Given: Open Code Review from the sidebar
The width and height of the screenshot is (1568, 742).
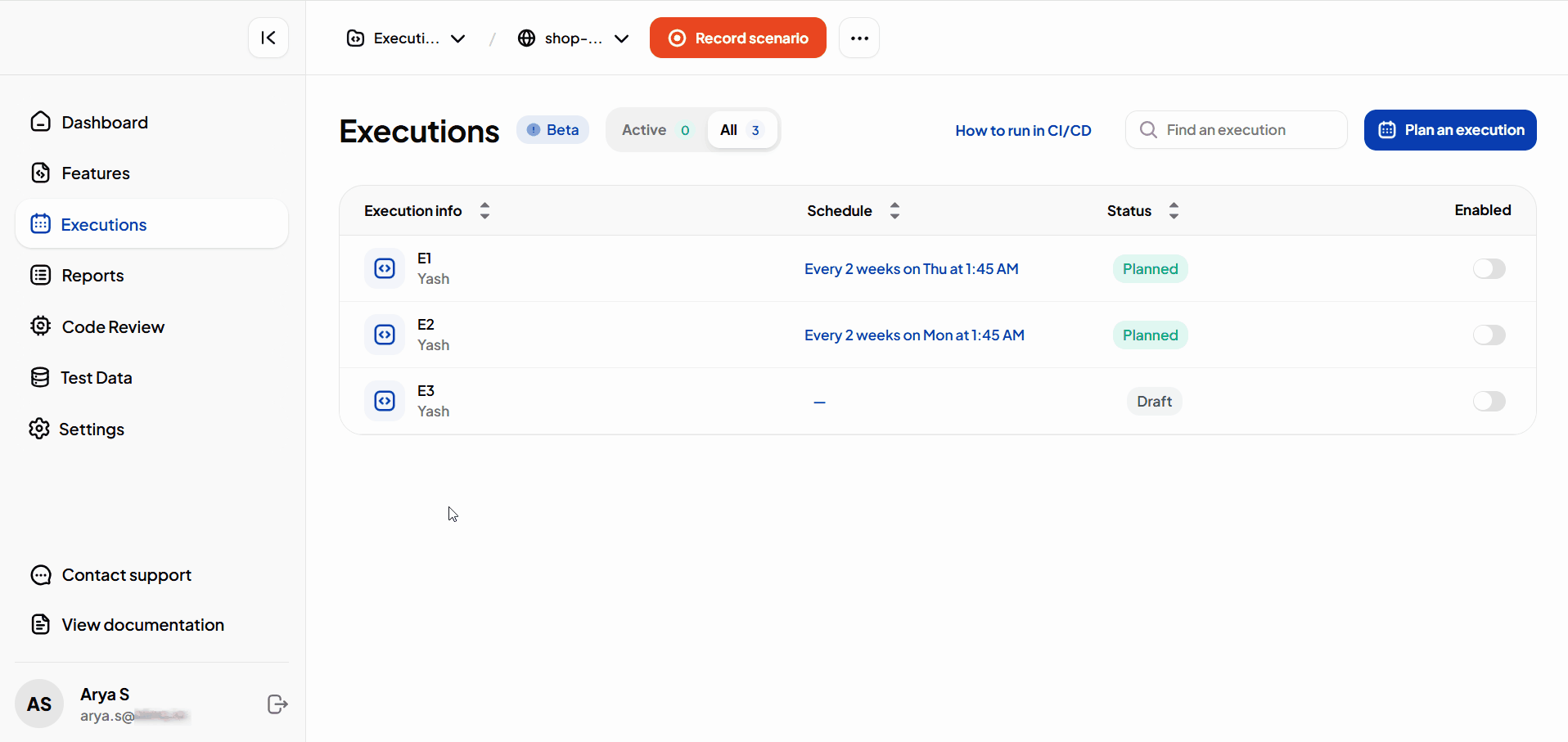Looking at the screenshot, I should 113,327.
